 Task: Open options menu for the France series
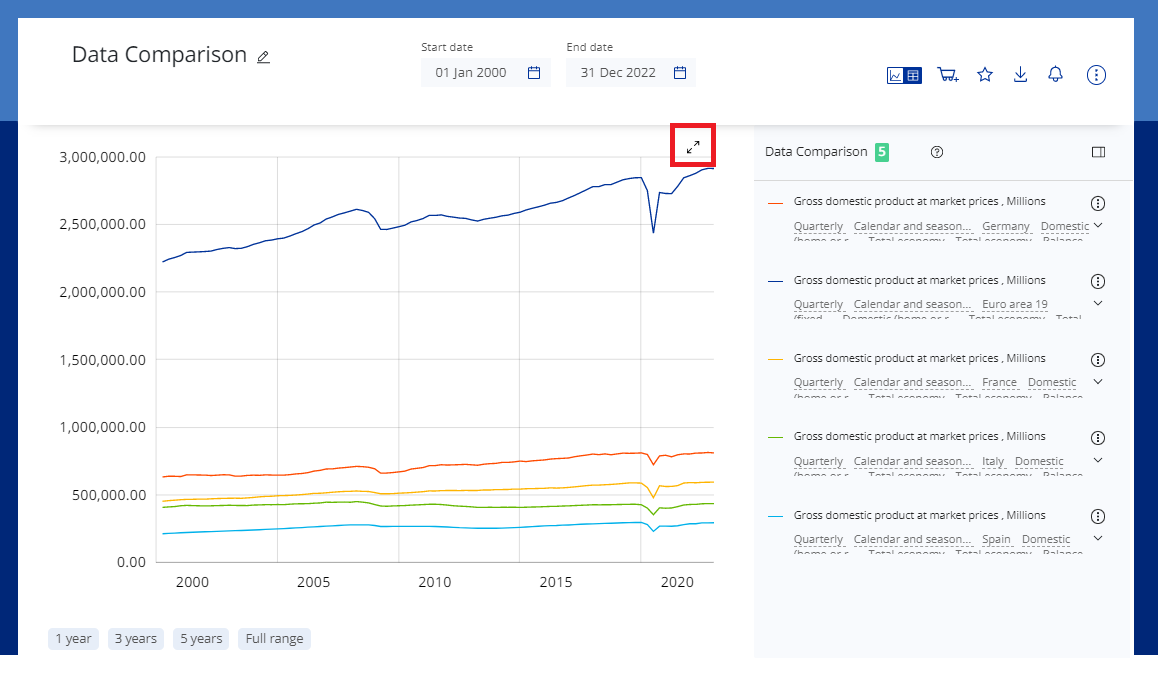tap(1097, 359)
